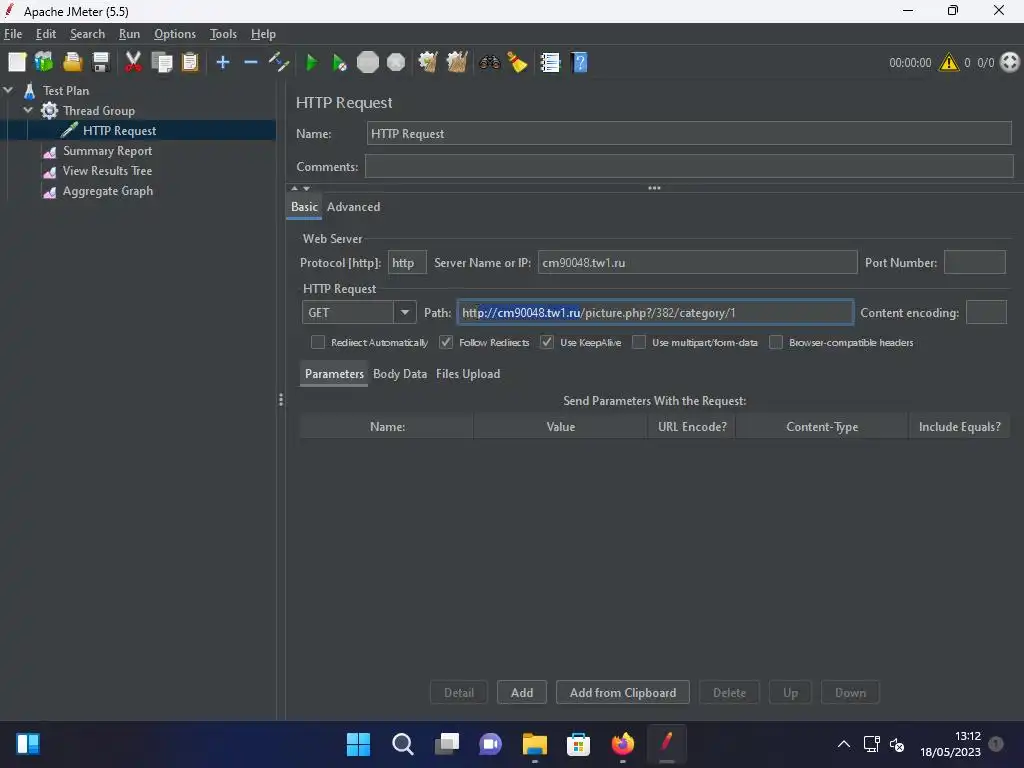Collapse the Thread Group tree node
1024x768 pixels.
pos(28,110)
